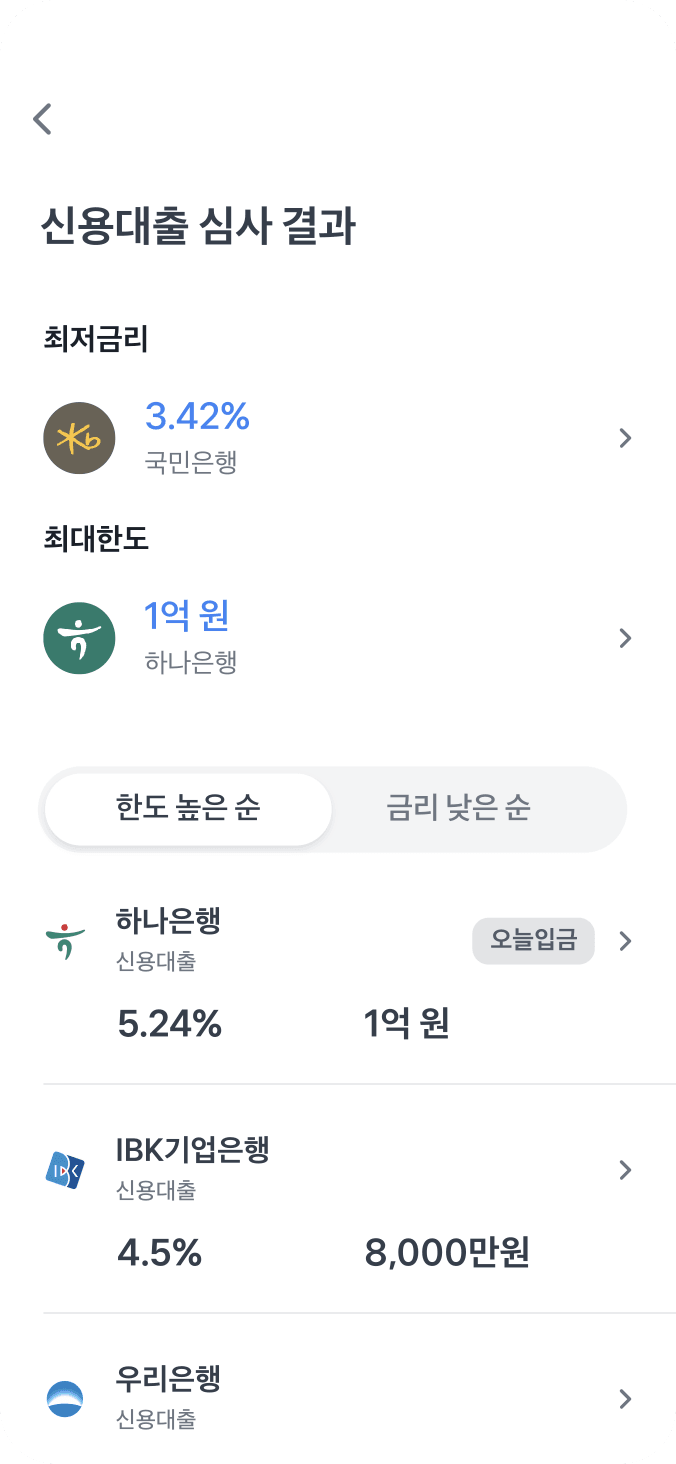Click the 3.42% interest rate text
This screenshot has height=1464, width=676.
pyautogui.click(x=197, y=416)
